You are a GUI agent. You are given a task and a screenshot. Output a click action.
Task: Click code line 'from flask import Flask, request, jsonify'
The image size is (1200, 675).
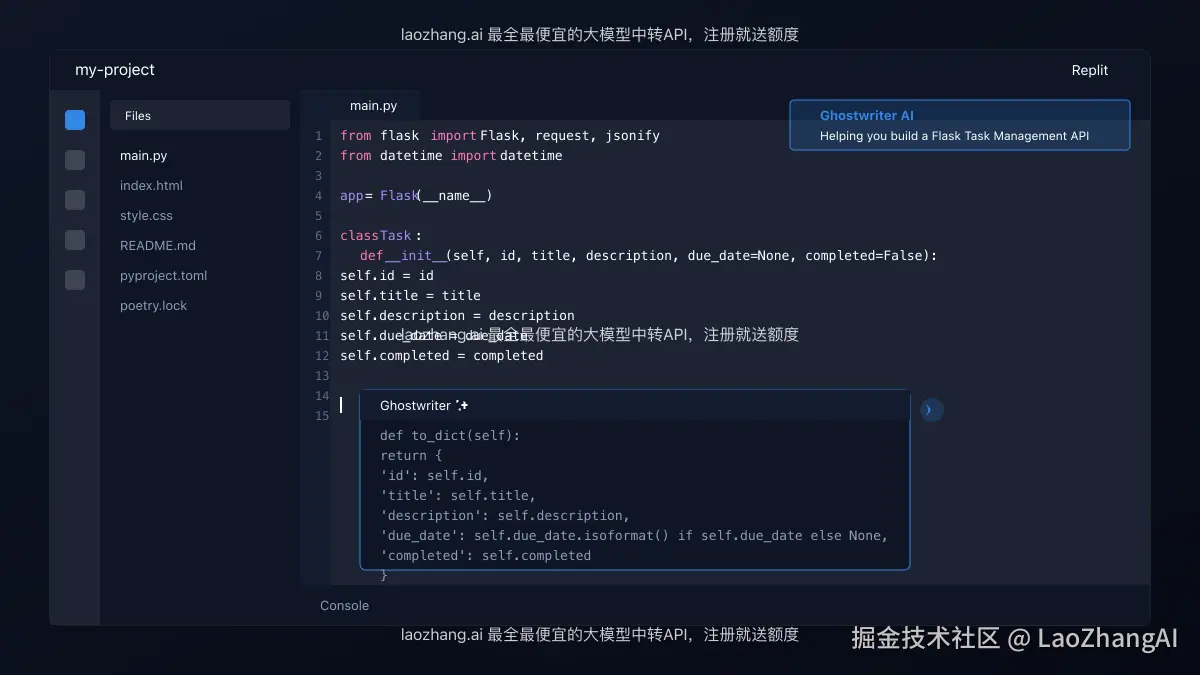tap(500, 135)
